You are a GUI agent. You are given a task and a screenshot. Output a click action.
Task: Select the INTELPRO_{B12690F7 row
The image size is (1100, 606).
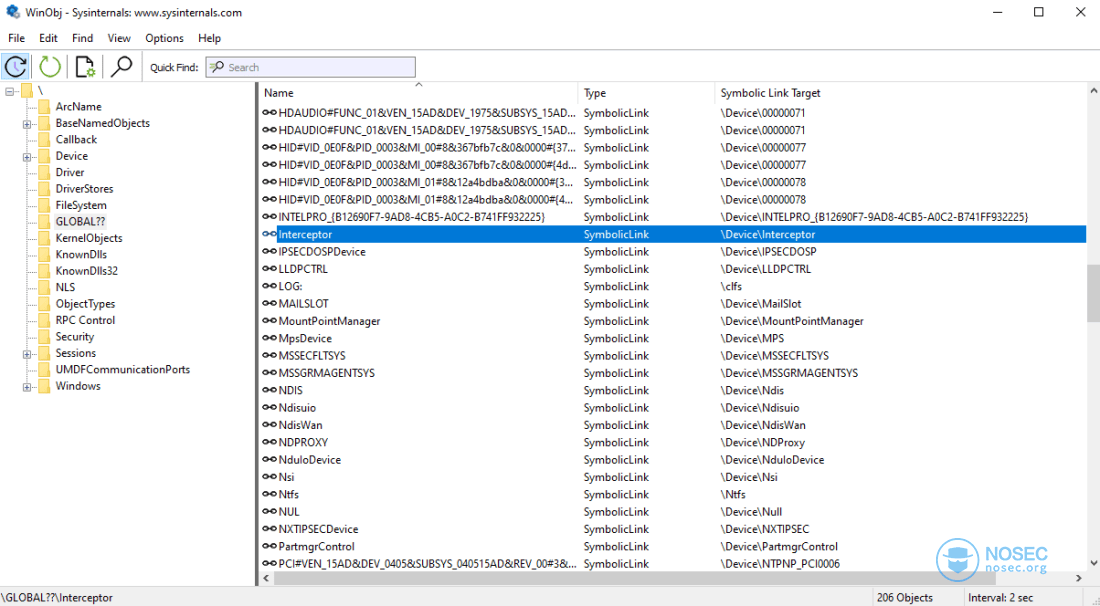673,217
